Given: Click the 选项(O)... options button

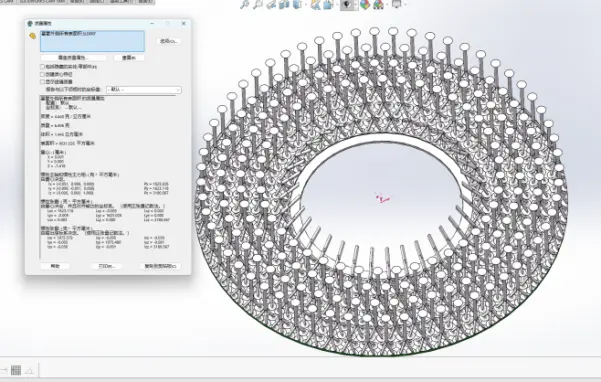Looking at the screenshot, I should pos(169,41).
